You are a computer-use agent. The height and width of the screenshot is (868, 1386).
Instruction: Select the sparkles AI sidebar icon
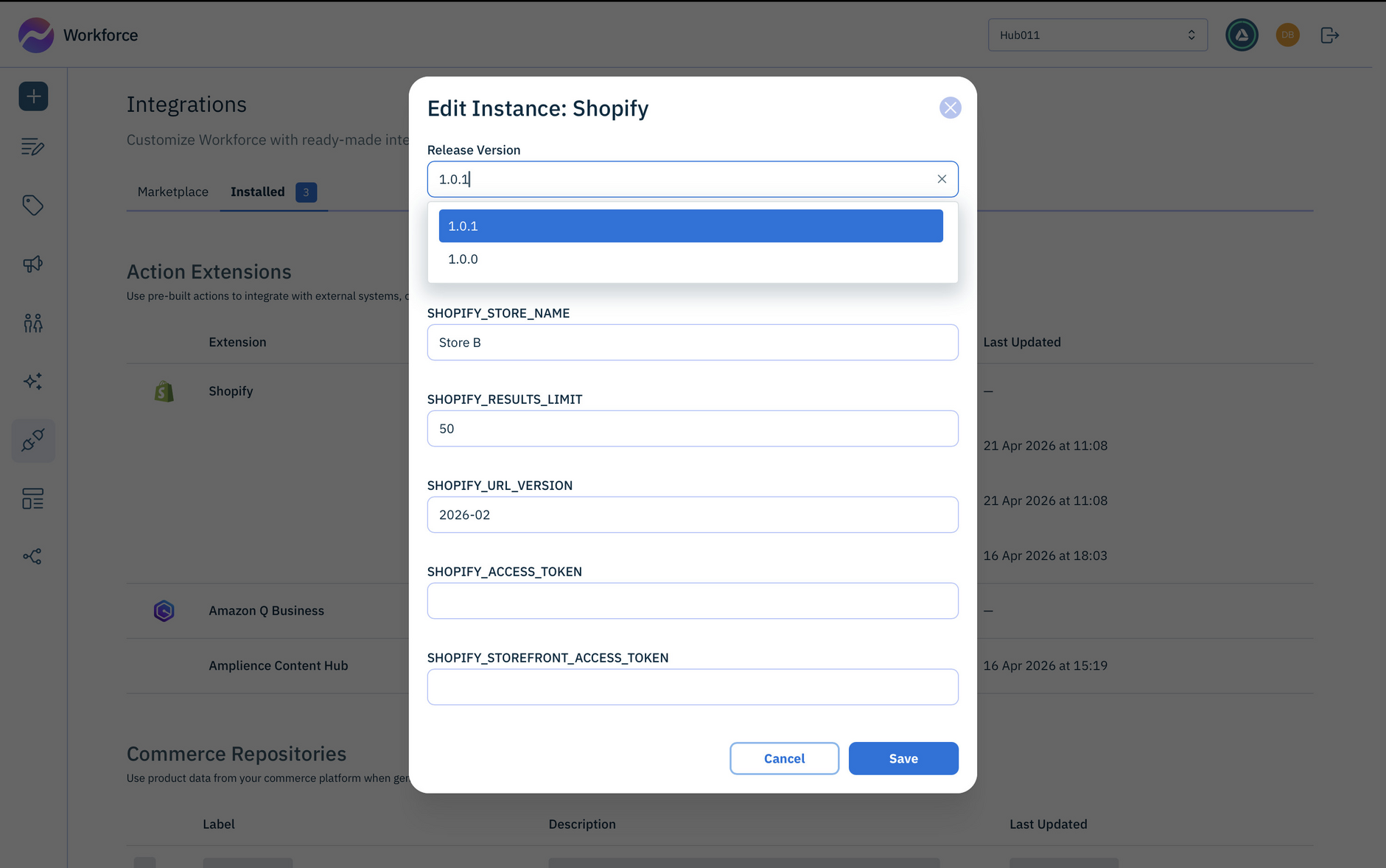pyautogui.click(x=33, y=381)
